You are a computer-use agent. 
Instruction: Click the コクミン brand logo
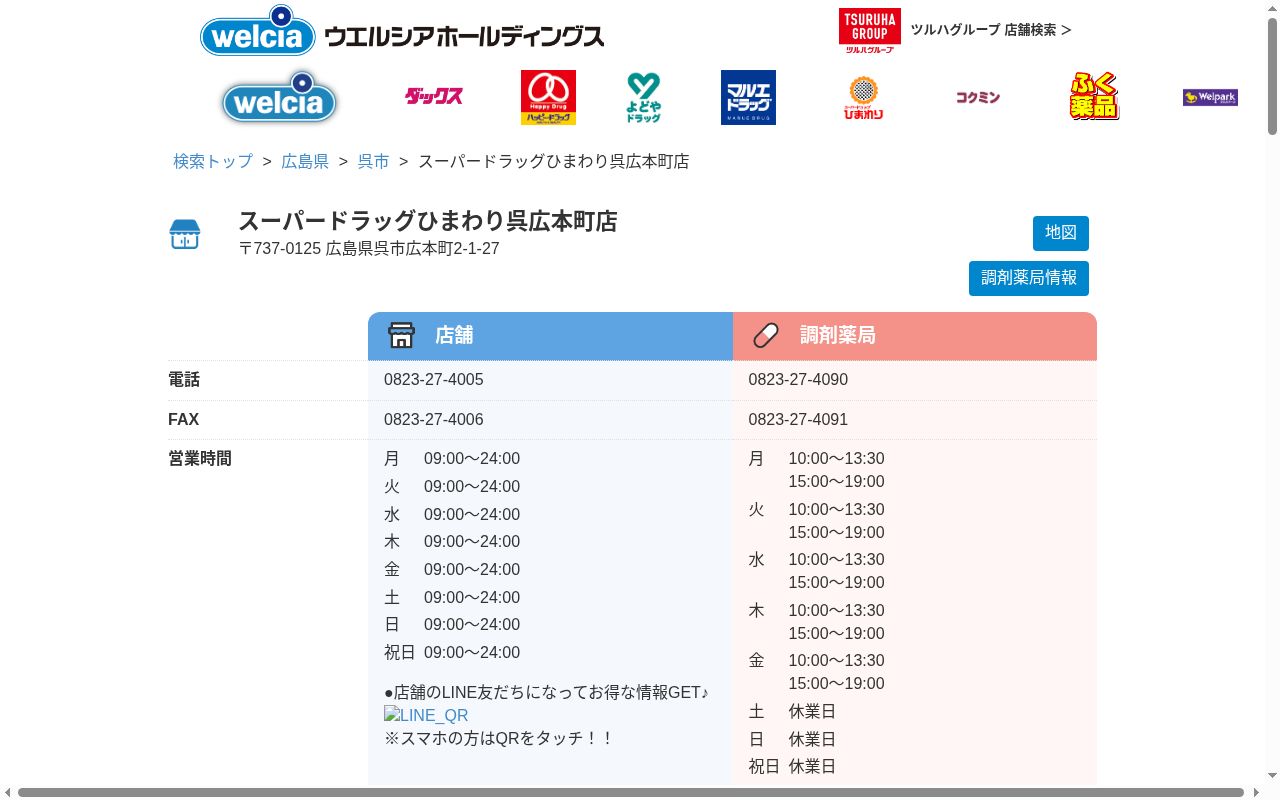(978, 97)
